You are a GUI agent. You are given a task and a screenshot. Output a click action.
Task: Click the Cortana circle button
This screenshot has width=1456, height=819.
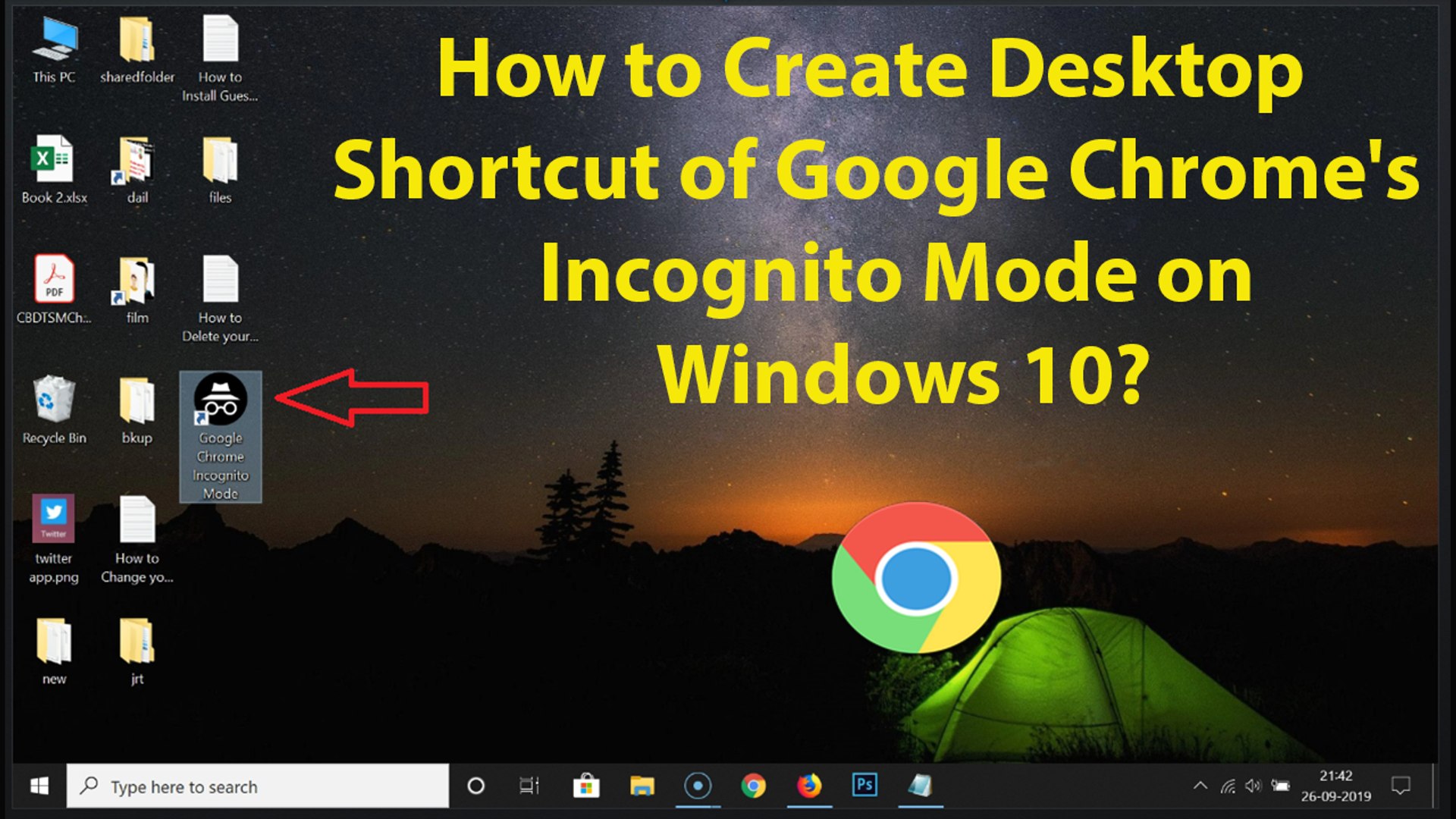point(475,786)
